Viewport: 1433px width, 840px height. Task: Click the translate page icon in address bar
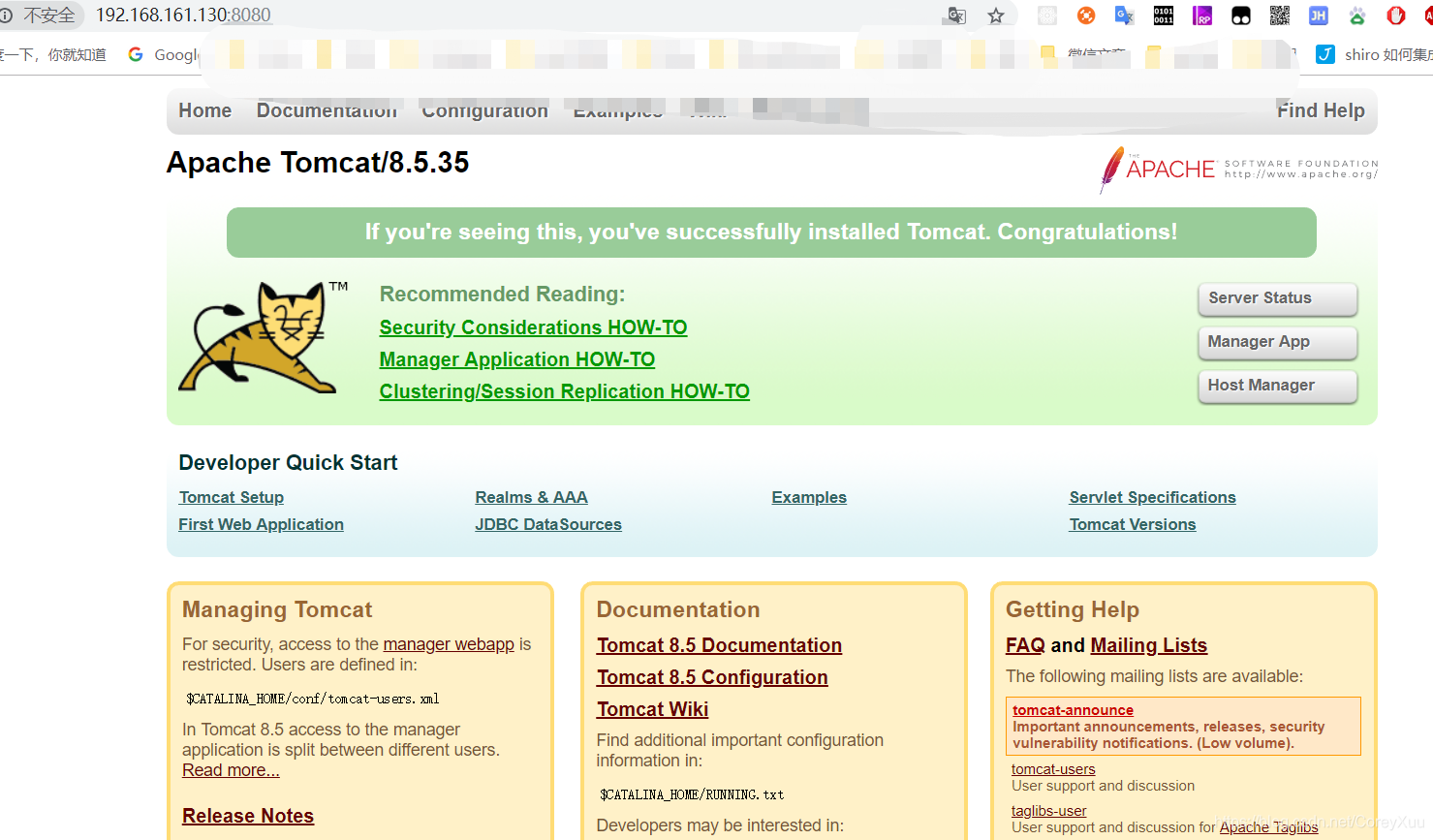(x=956, y=16)
